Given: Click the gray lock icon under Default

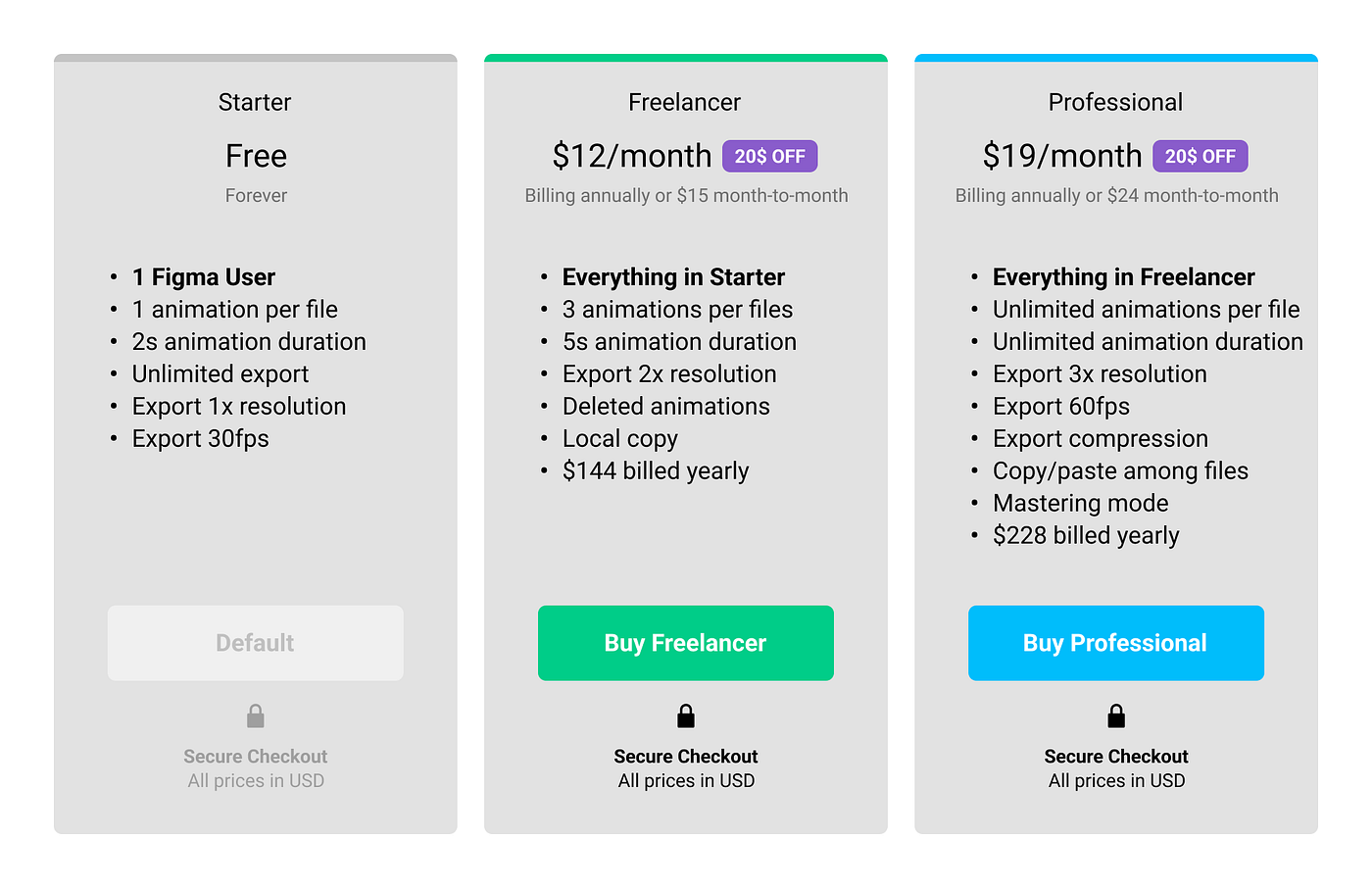Looking at the screenshot, I should [x=256, y=715].
